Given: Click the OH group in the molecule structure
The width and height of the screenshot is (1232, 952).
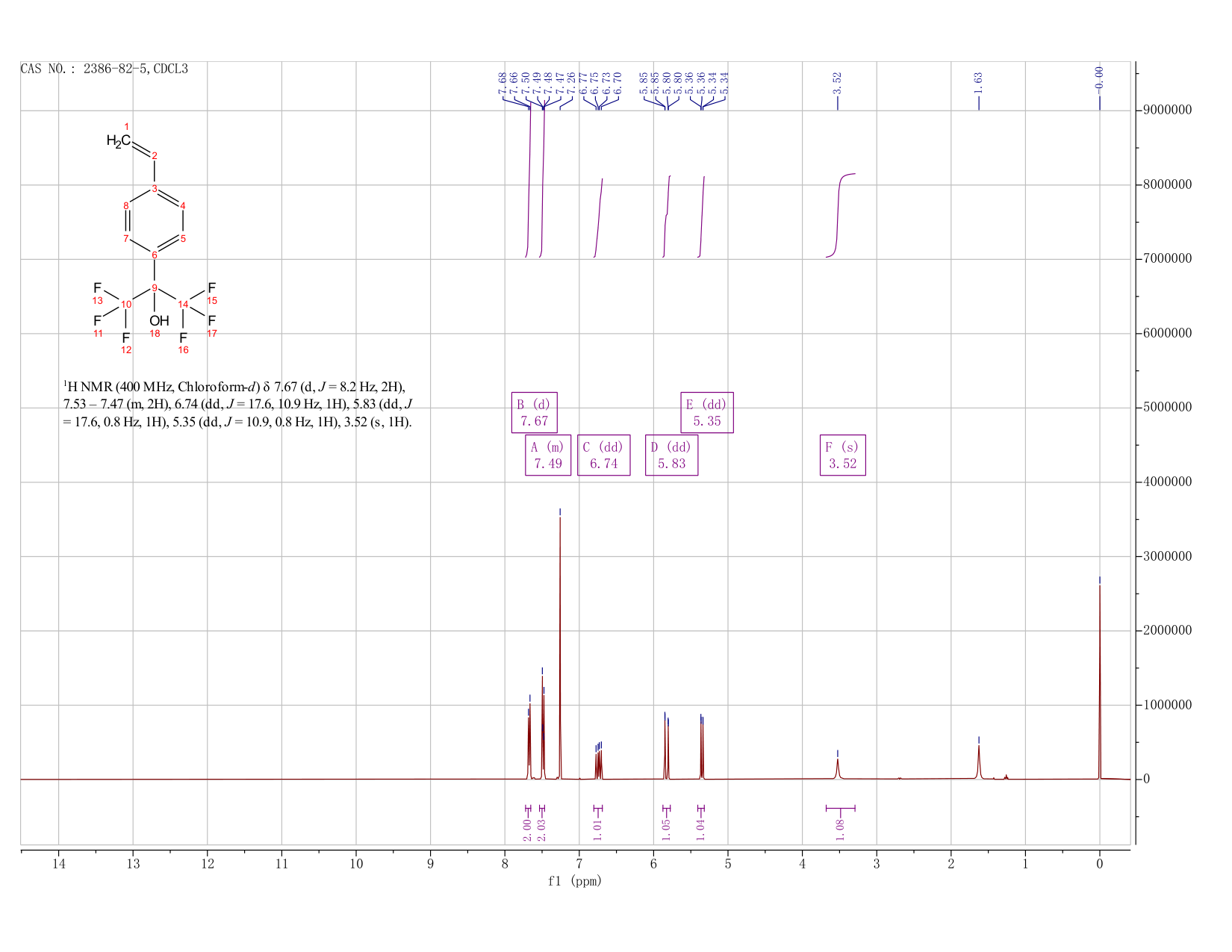Looking at the screenshot, I should click(x=158, y=321).
